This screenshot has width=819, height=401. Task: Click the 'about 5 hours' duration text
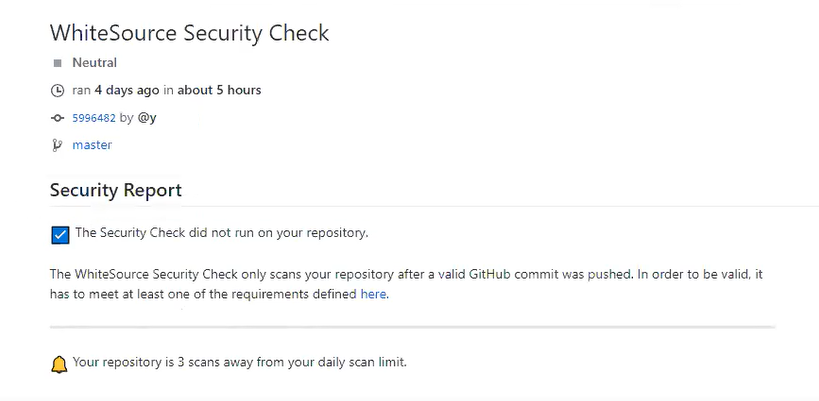pyautogui.click(x=219, y=90)
